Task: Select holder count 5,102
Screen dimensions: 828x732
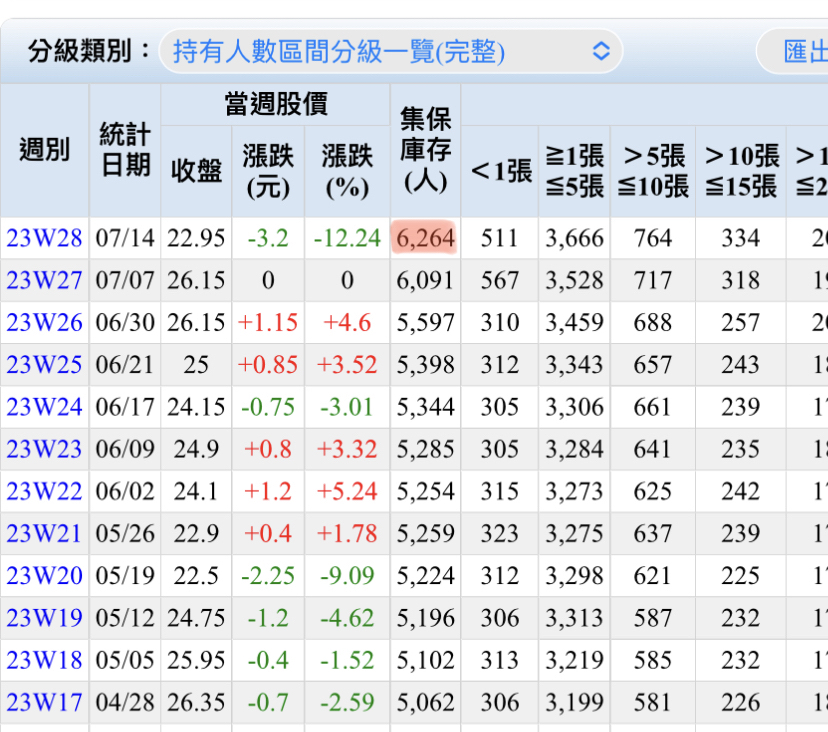Action: [x=426, y=660]
